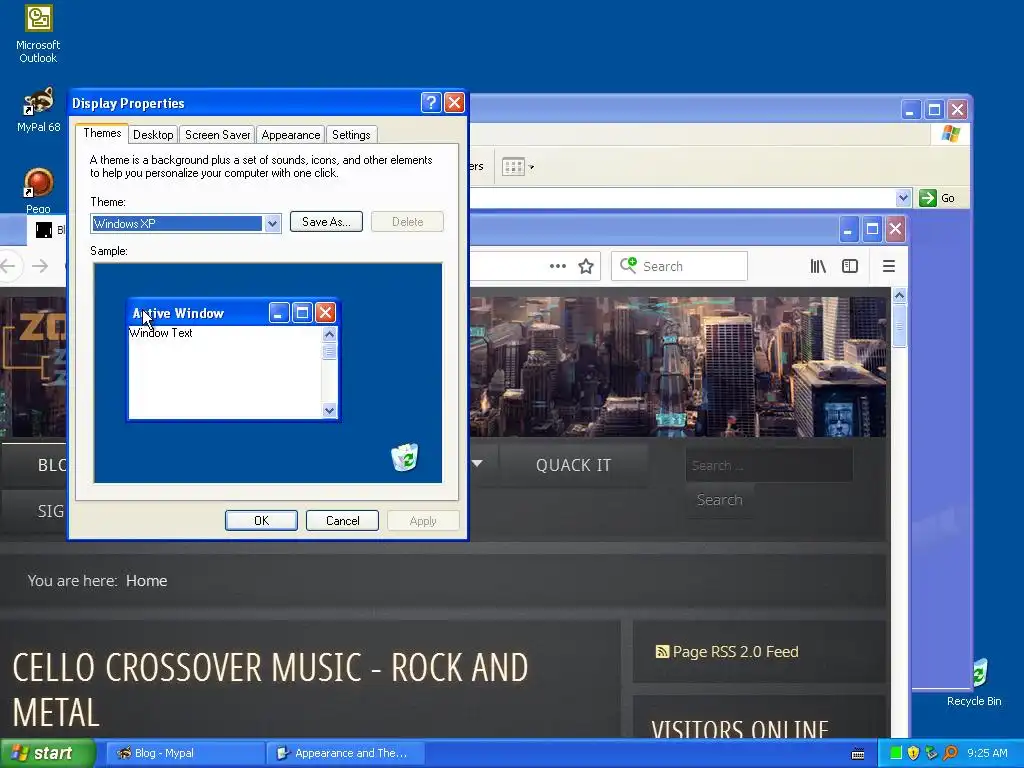Open the Pego desktop shortcut icon
The height and width of the screenshot is (768, 1024).
(38, 190)
